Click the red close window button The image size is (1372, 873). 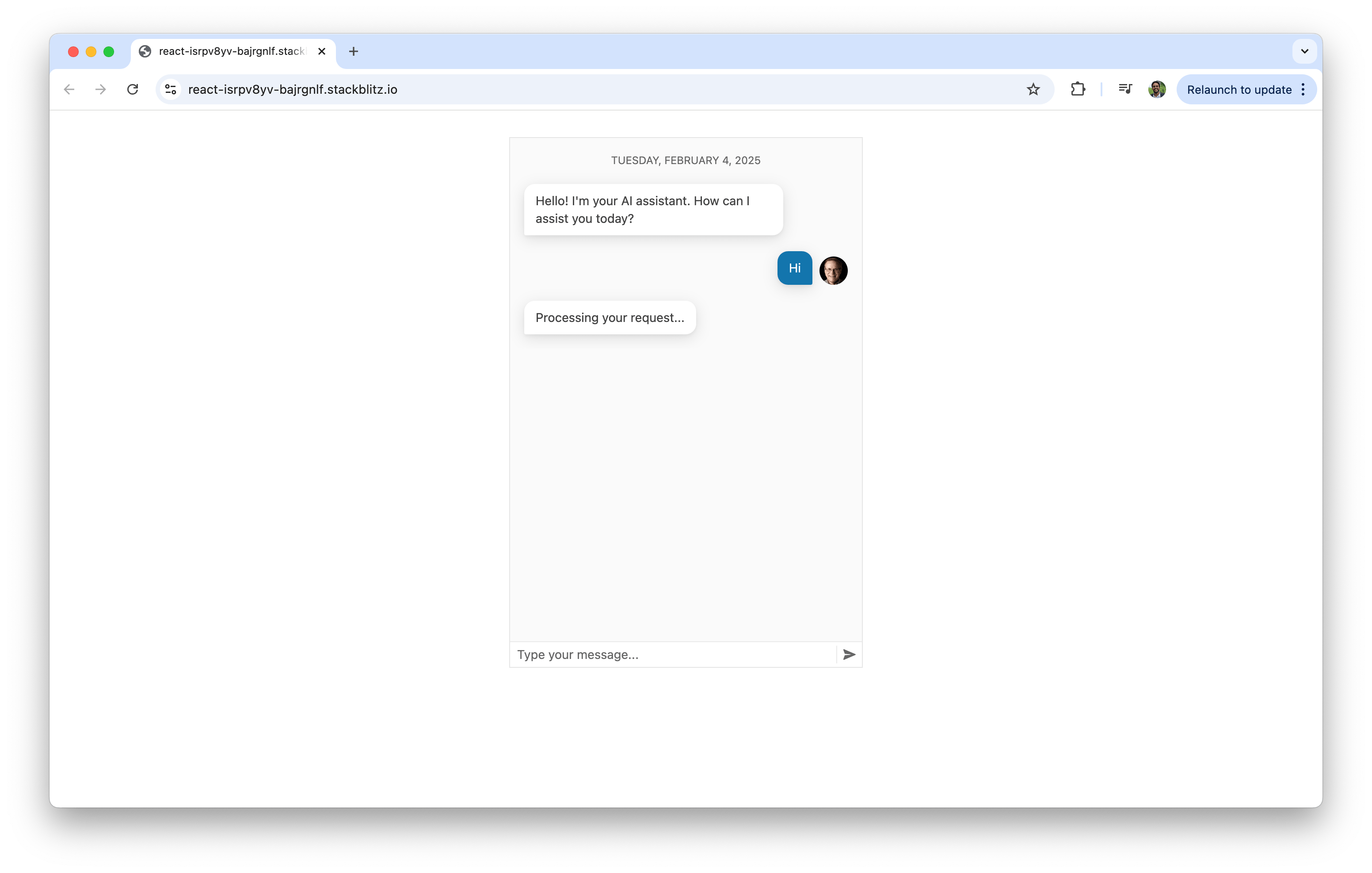pos(73,52)
